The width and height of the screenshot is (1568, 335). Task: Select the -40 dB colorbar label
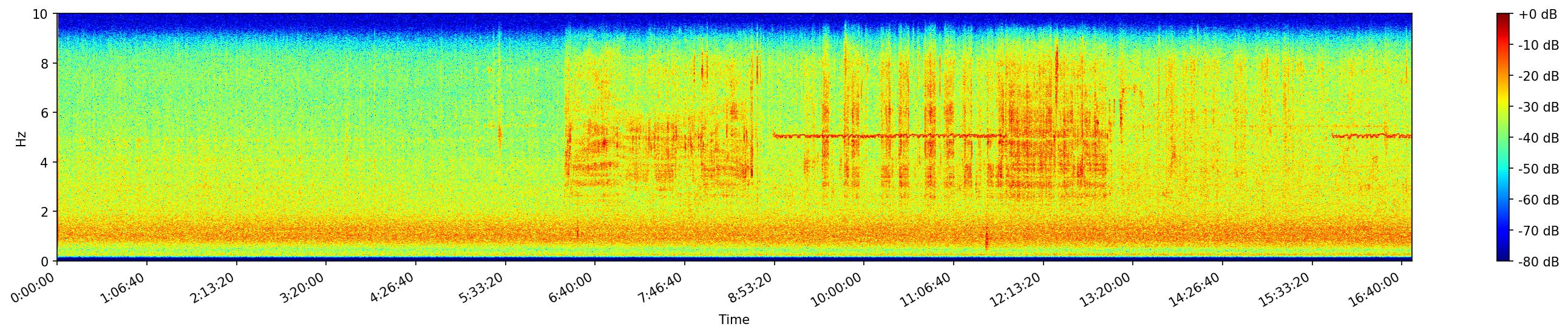[x=1538, y=138]
